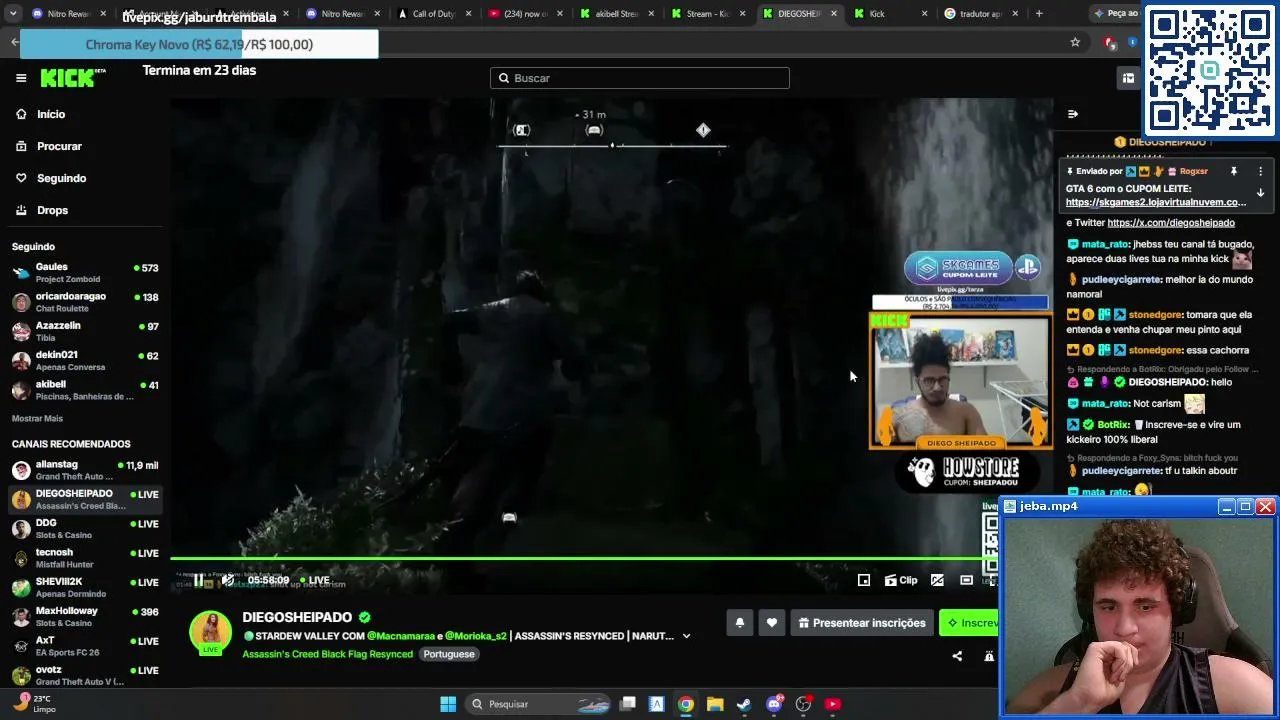Click Presentear inscrições button
This screenshot has width=1280, height=720.
point(862,623)
